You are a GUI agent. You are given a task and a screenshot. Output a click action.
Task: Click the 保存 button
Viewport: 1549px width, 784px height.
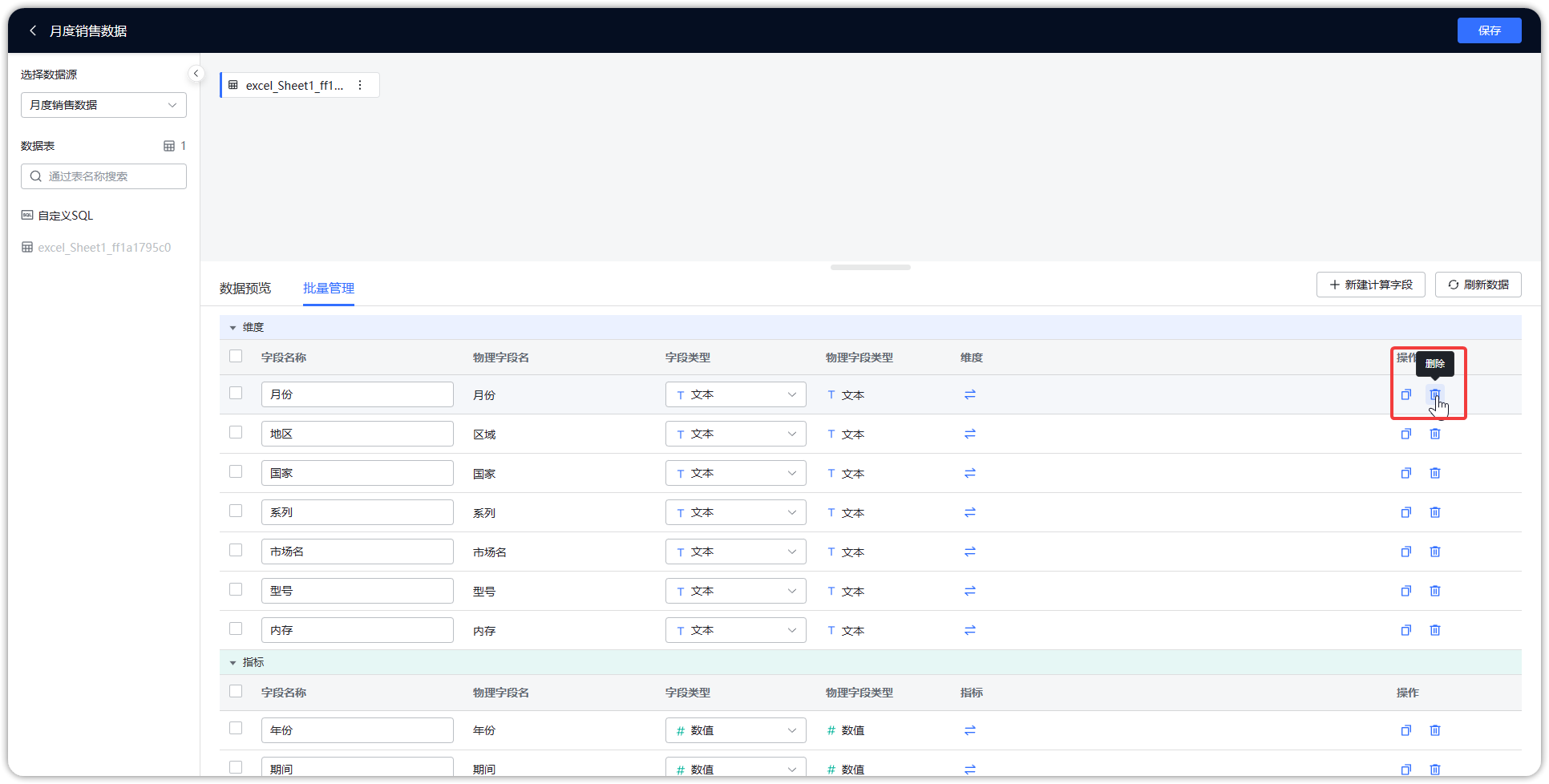1489,30
